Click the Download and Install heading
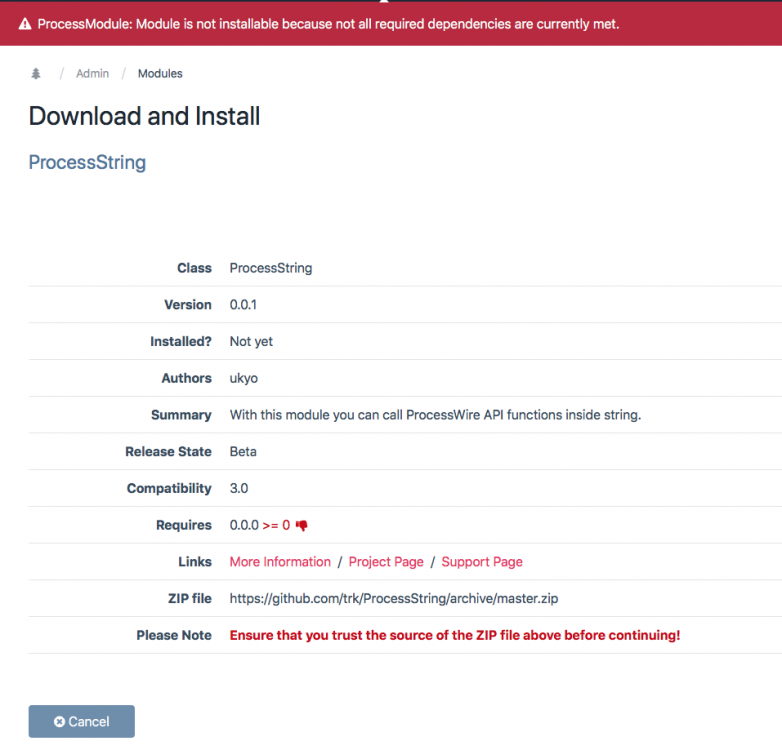The width and height of the screenshot is (782, 750). click(x=144, y=116)
